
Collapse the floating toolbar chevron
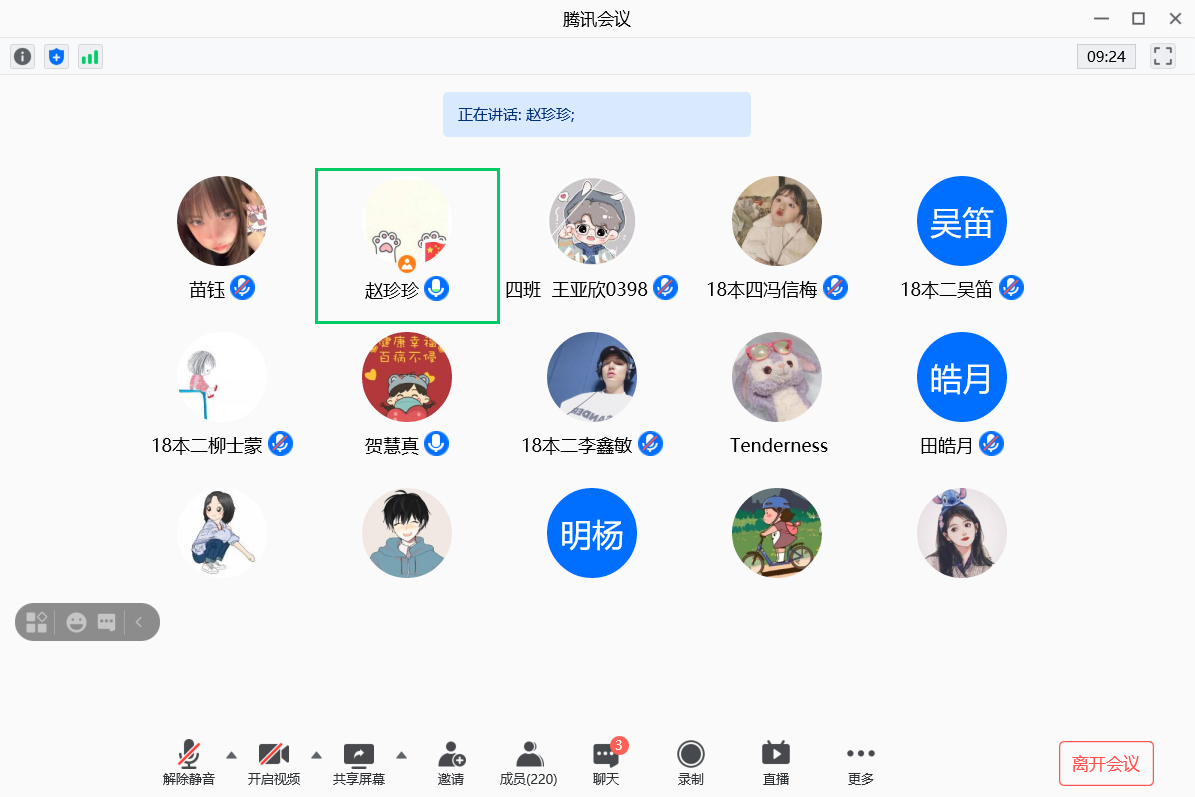(x=139, y=622)
